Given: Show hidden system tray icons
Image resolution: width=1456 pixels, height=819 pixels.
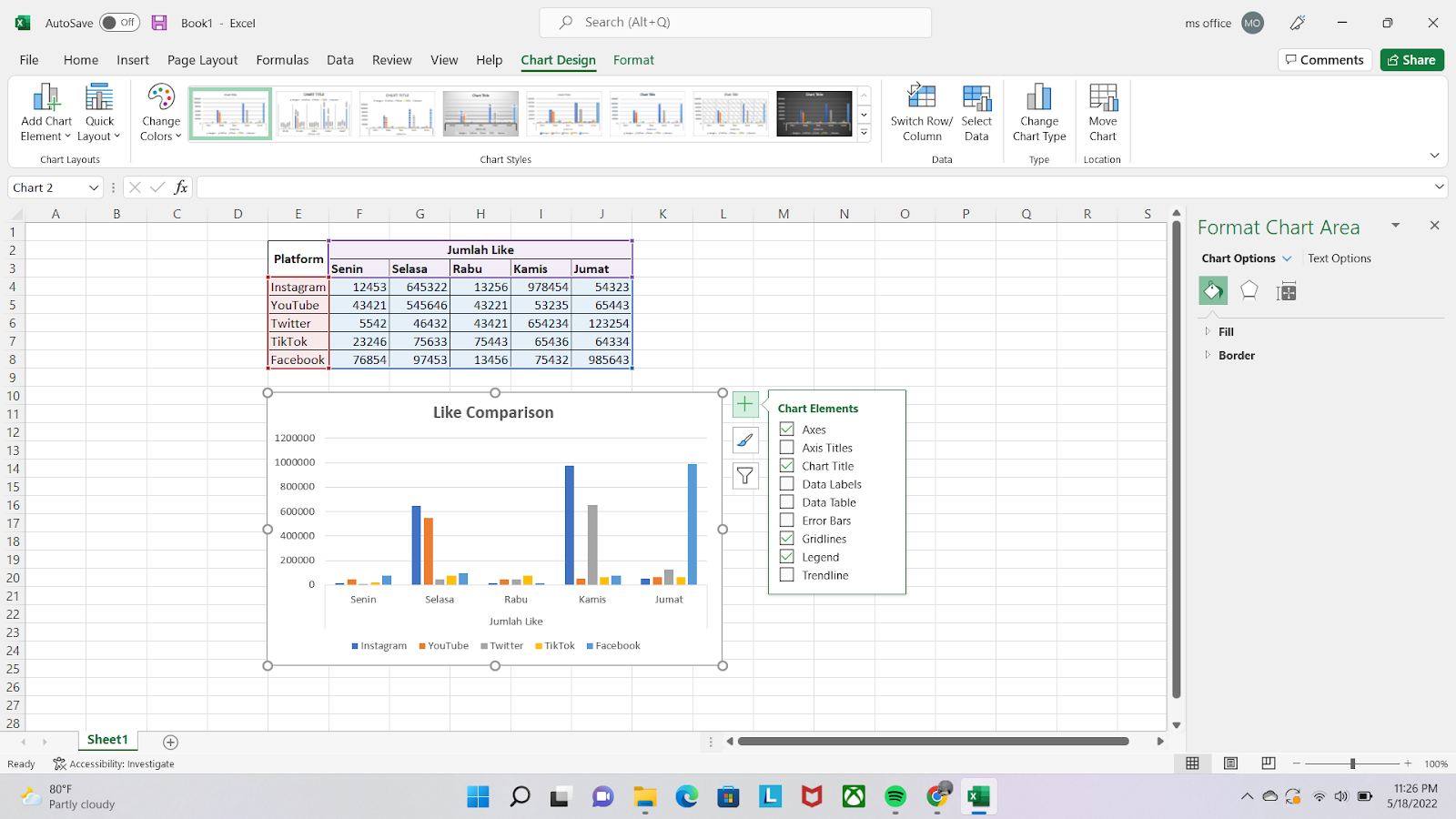Looking at the screenshot, I should click(1247, 797).
